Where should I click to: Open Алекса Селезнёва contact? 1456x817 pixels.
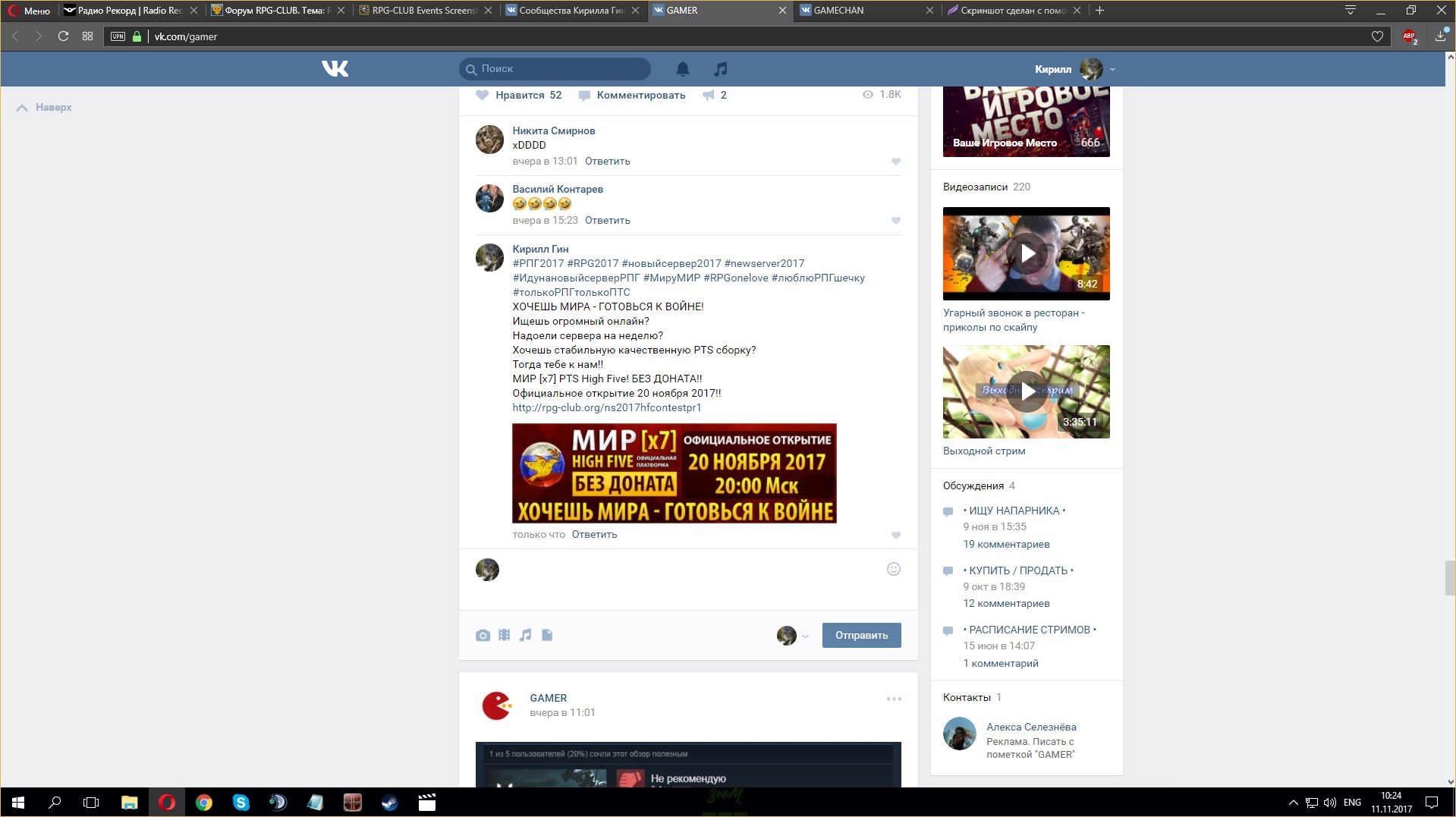(x=1031, y=727)
